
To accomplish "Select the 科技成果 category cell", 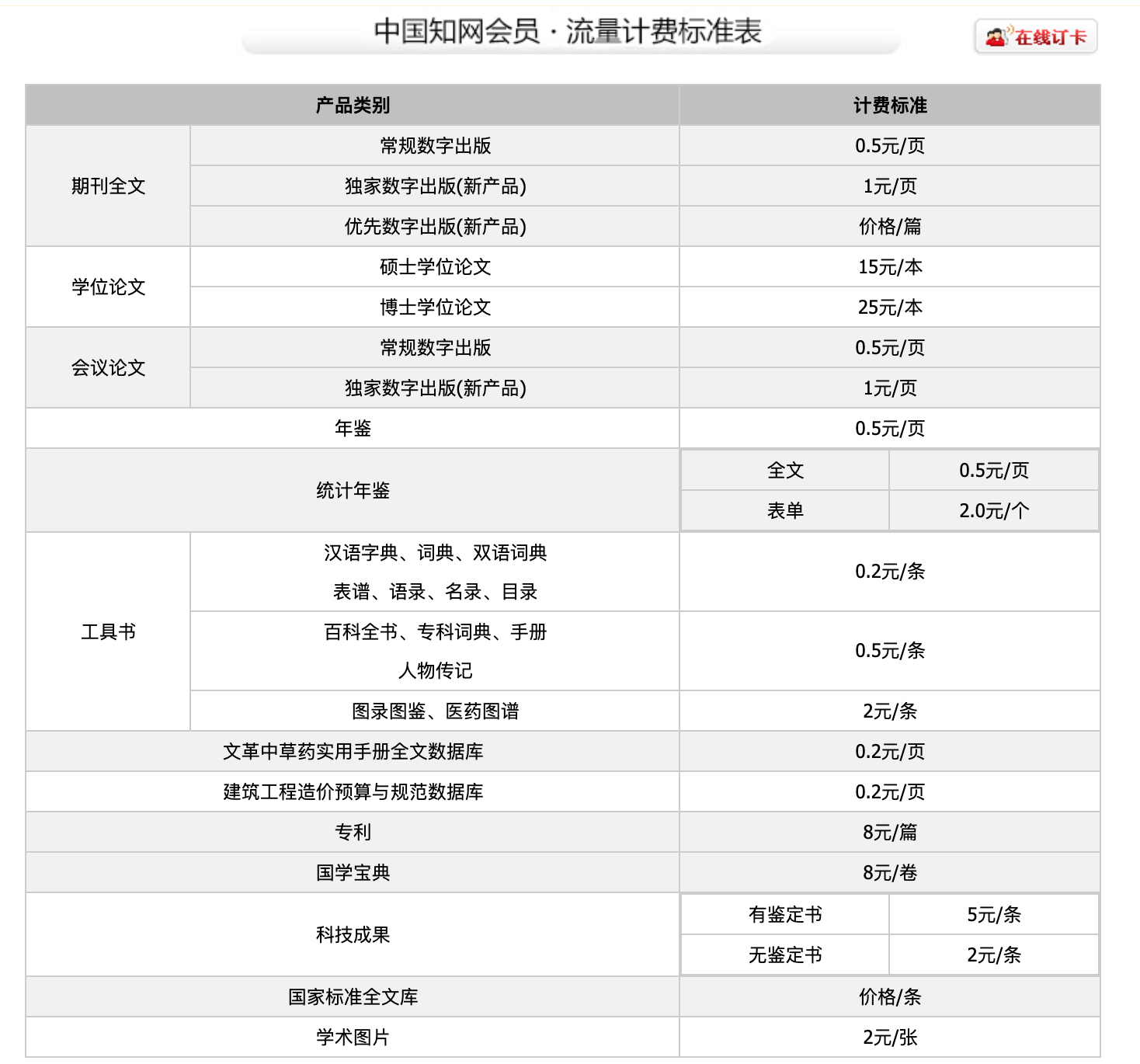I will pyautogui.click(x=353, y=934).
